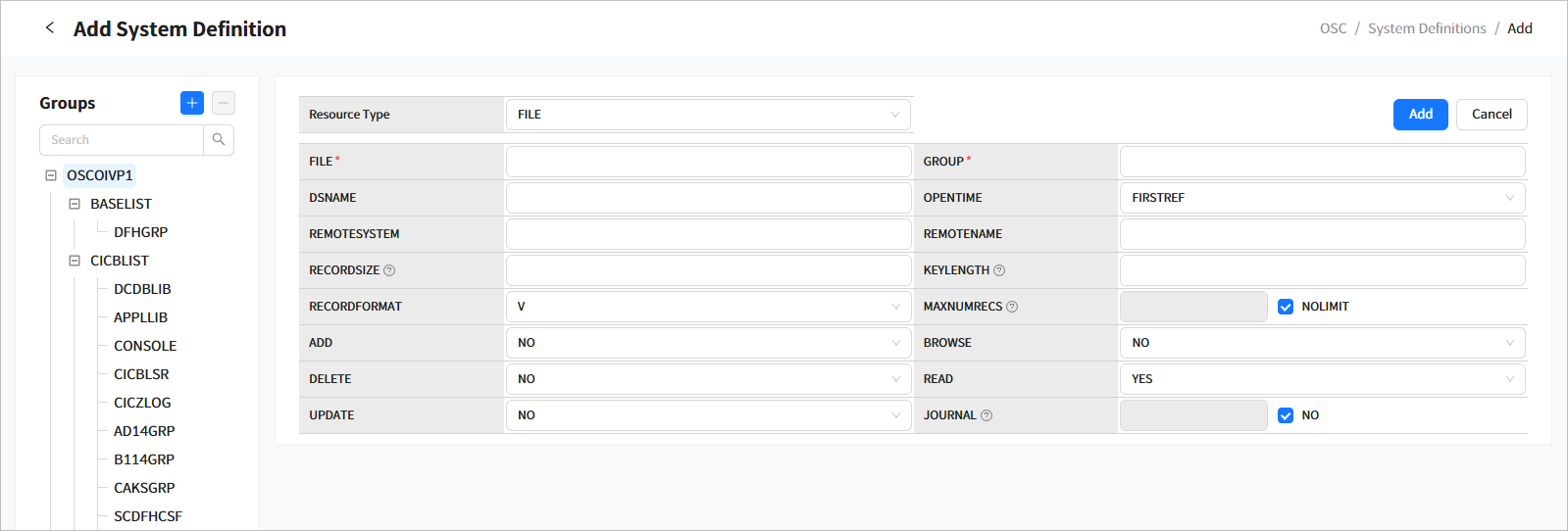This screenshot has height=531, width=1568.
Task: Collapse the OSCOIVP1 tree node
Action: click(51, 175)
